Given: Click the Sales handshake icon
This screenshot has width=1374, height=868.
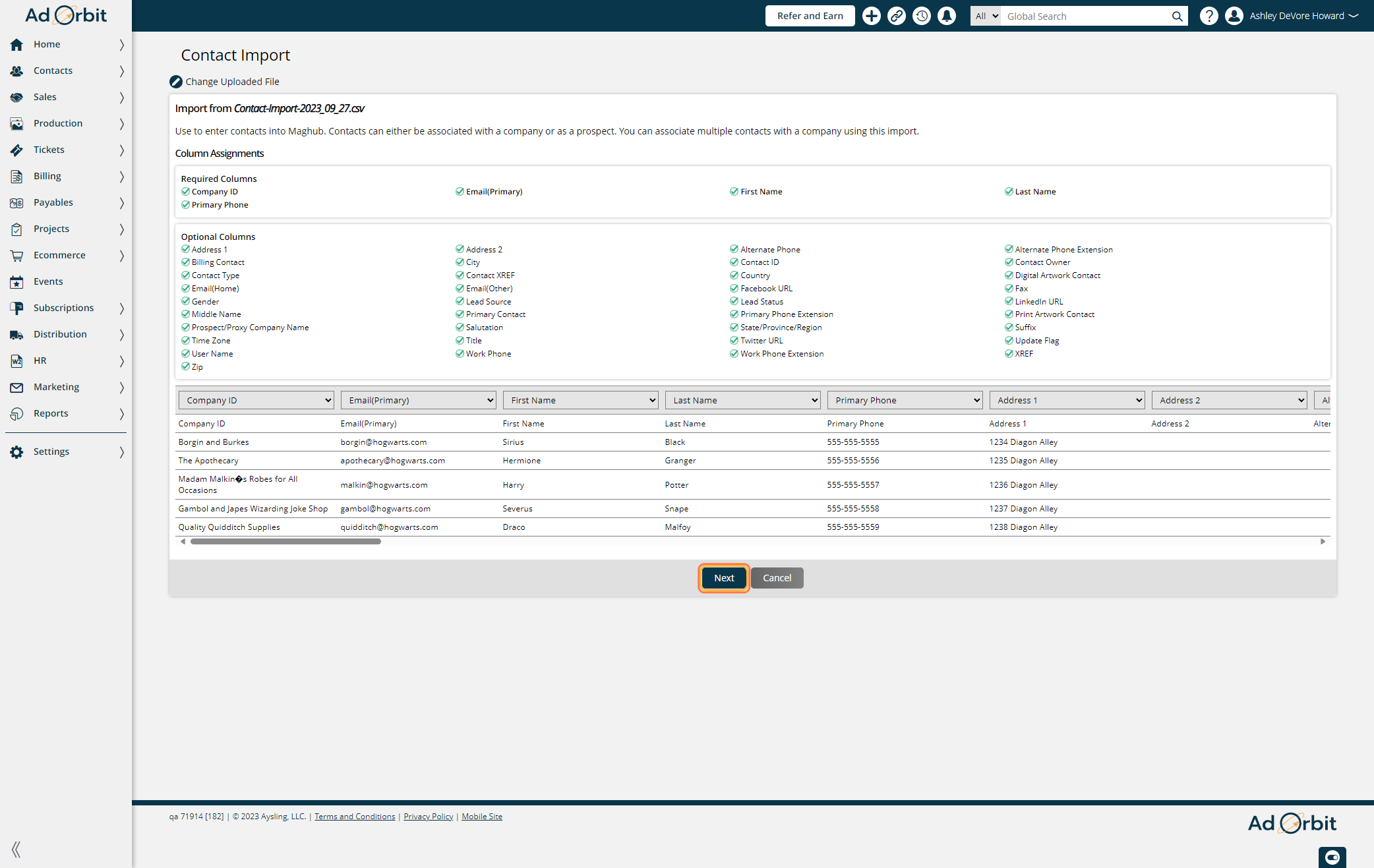Looking at the screenshot, I should click(x=16, y=98).
